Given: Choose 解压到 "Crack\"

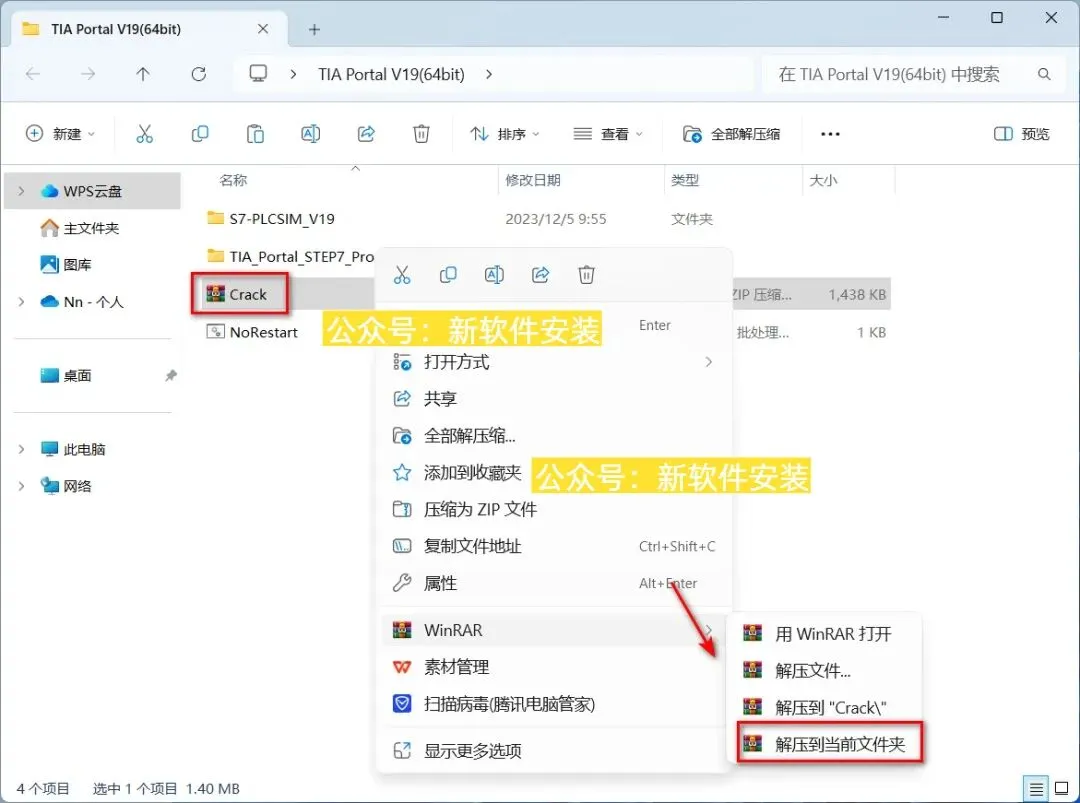Looking at the screenshot, I should (x=824, y=707).
